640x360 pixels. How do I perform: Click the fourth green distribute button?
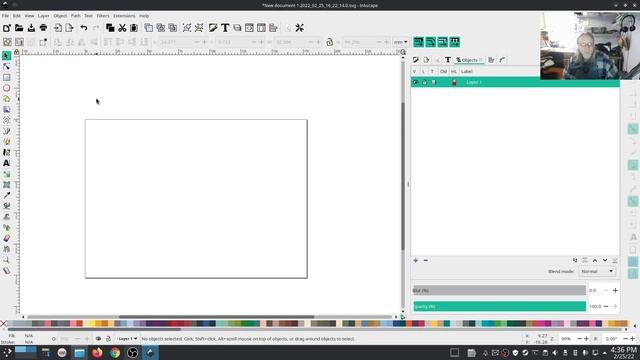pyautogui.click(x=455, y=42)
